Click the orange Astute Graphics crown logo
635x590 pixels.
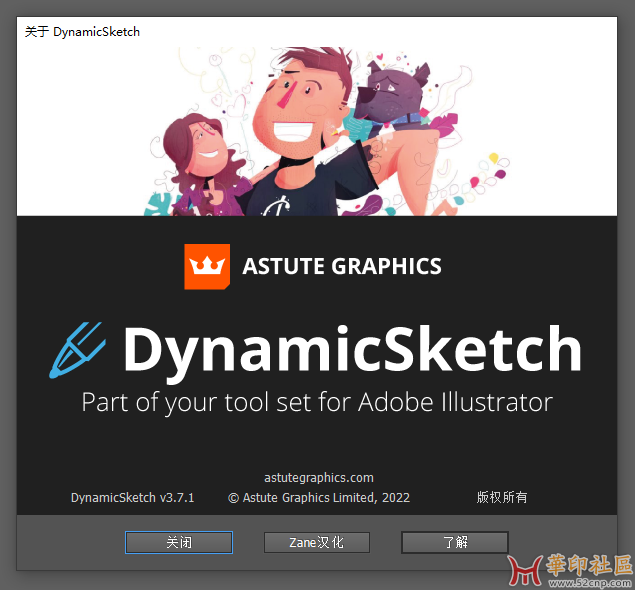click(207, 266)
